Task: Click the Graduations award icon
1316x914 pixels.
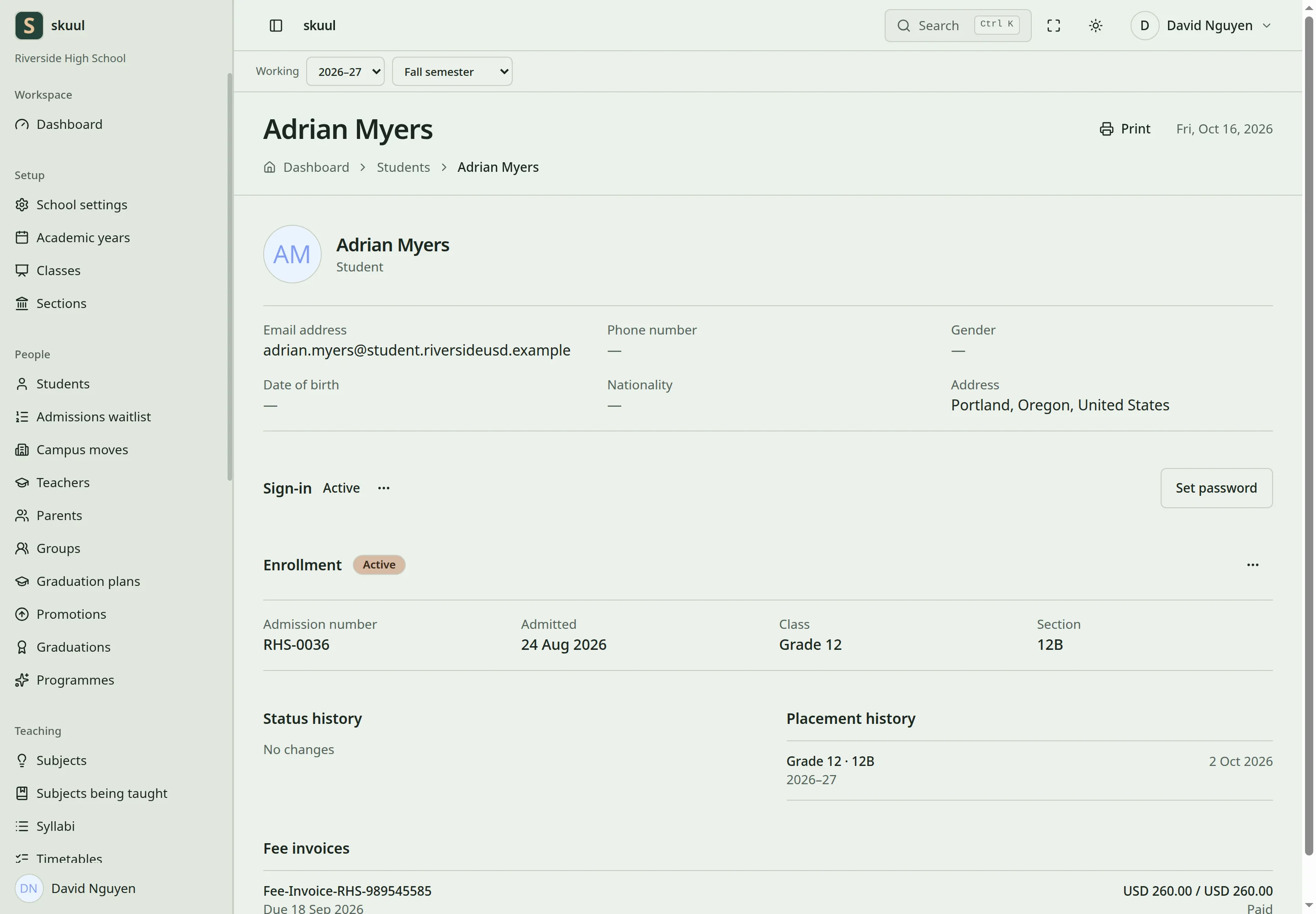Action: click(22, 647)
